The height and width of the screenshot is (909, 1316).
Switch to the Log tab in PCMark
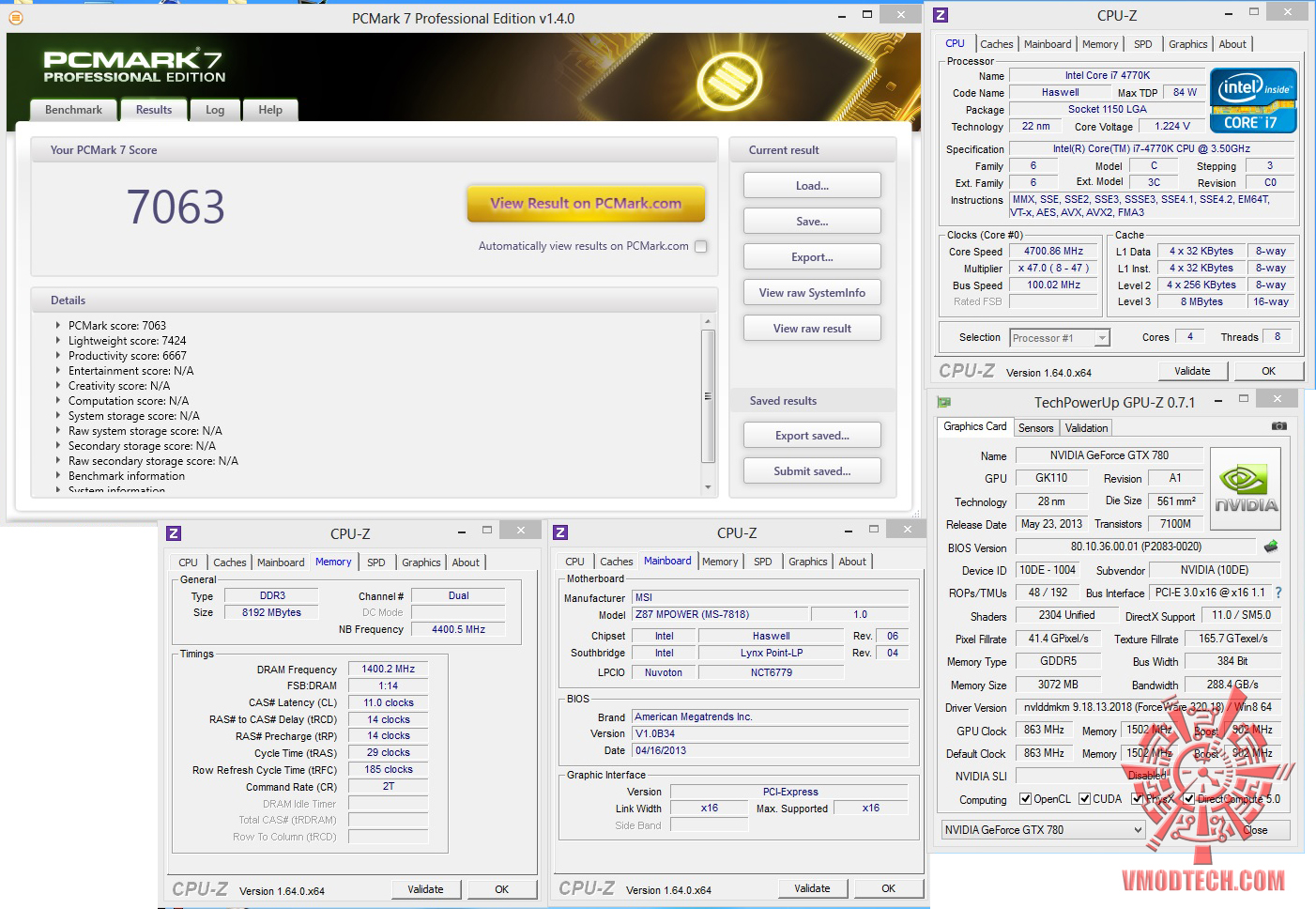(x=215, y=110)
